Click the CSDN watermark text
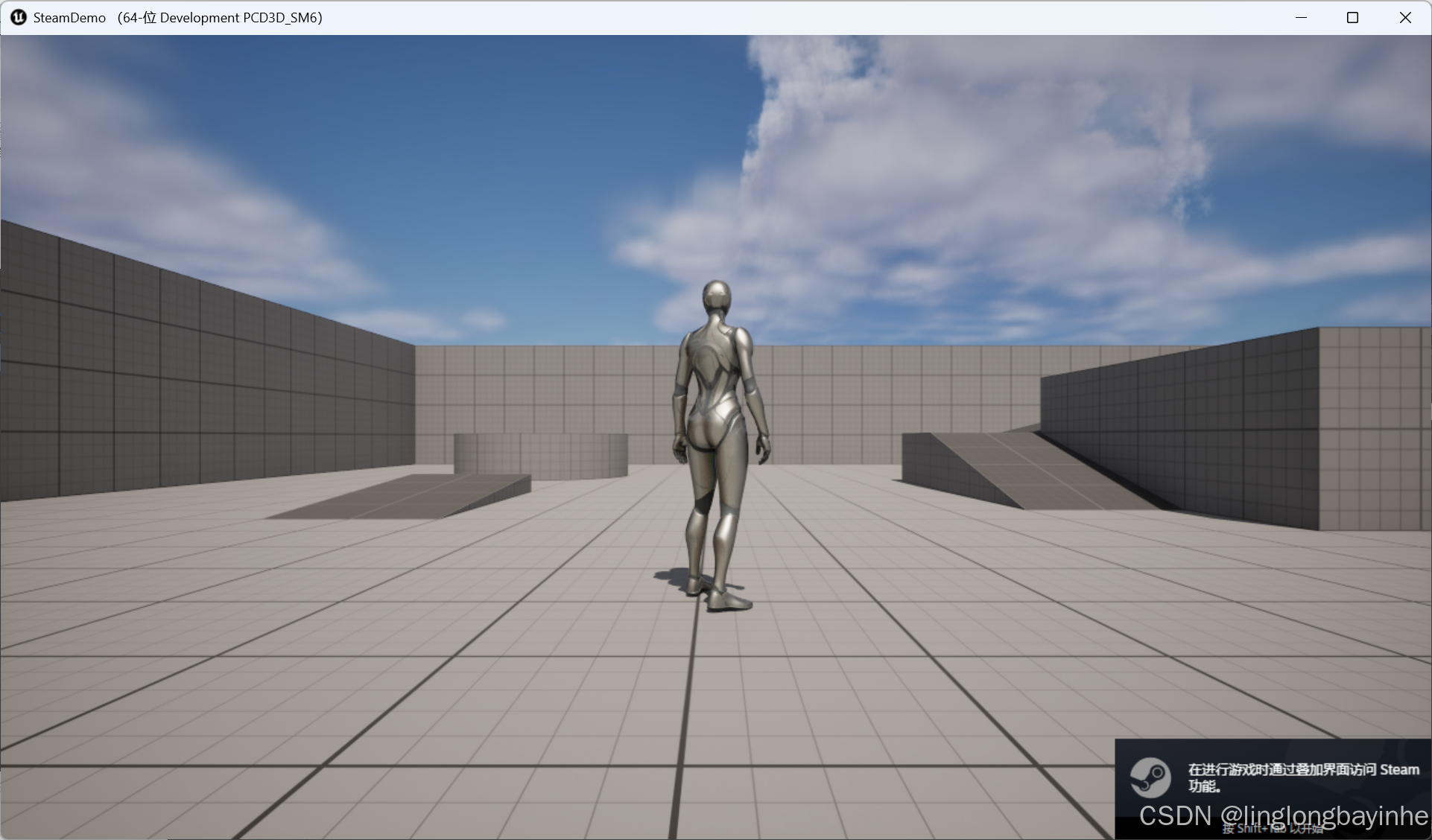The image size is (1432, 840). tap(1282, 815)
